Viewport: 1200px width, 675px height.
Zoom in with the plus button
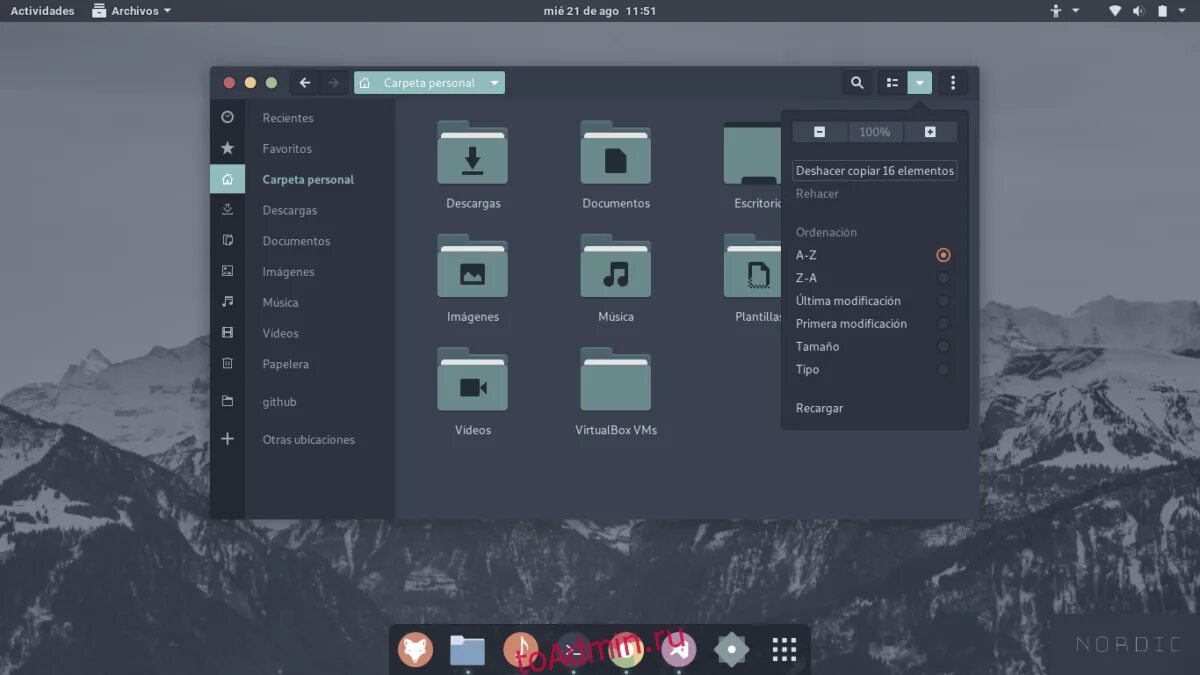930,132
